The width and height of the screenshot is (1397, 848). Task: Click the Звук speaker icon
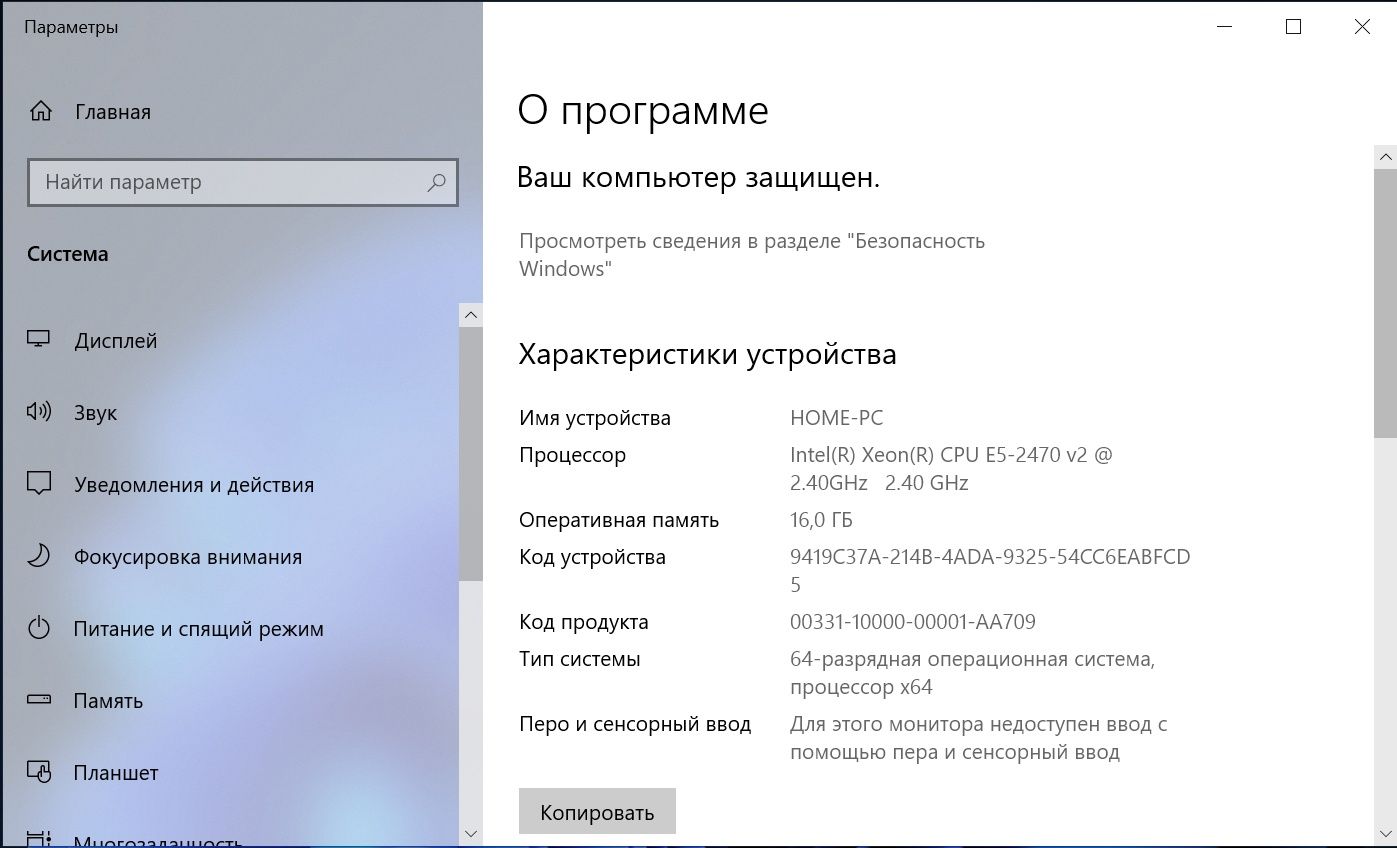[x=39, y=412]
